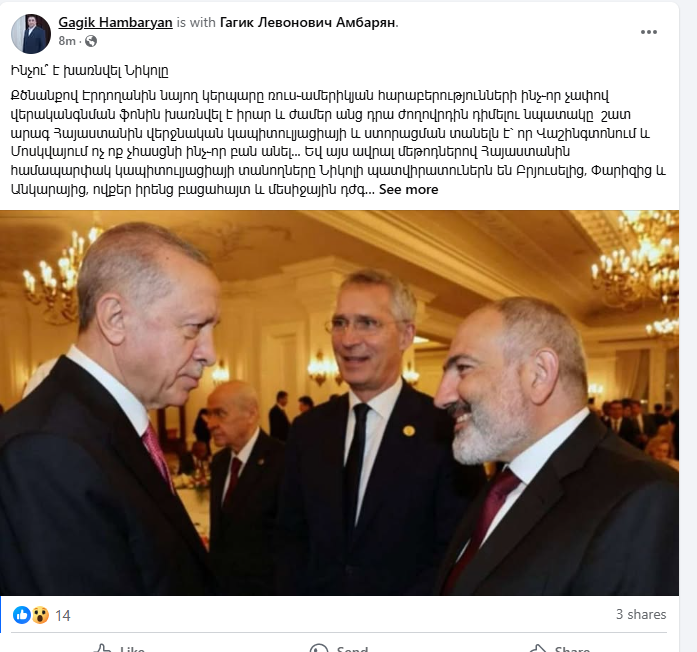The image size is (697, 652).
Task: Click the Like label under the post
Action: point(132,649)
